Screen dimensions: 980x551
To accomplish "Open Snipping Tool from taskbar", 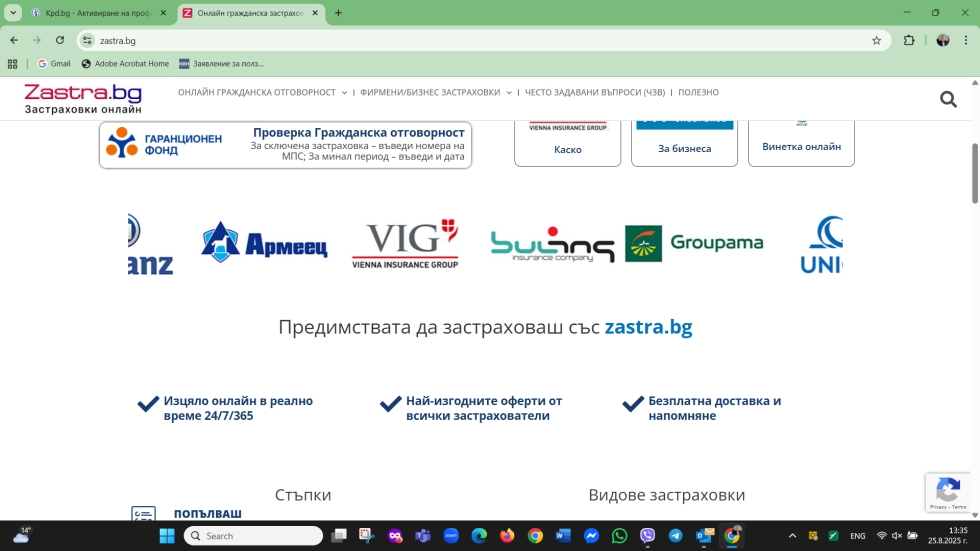I will click(367, 536).
